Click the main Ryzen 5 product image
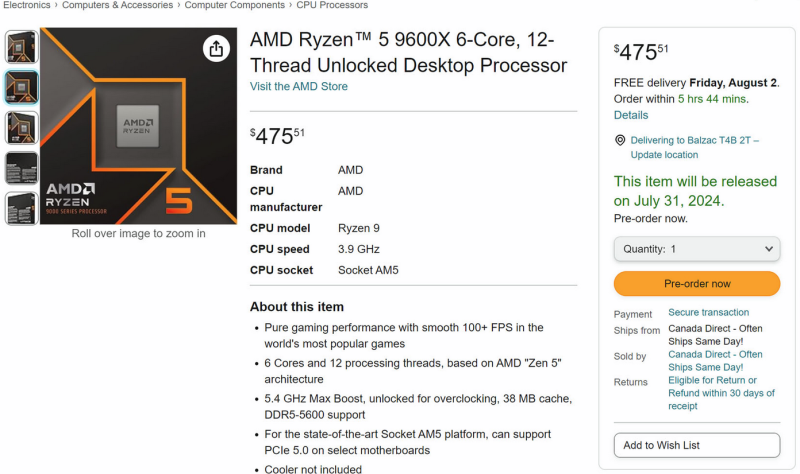The height and width of the screenshot is (474, 800). 138,125
